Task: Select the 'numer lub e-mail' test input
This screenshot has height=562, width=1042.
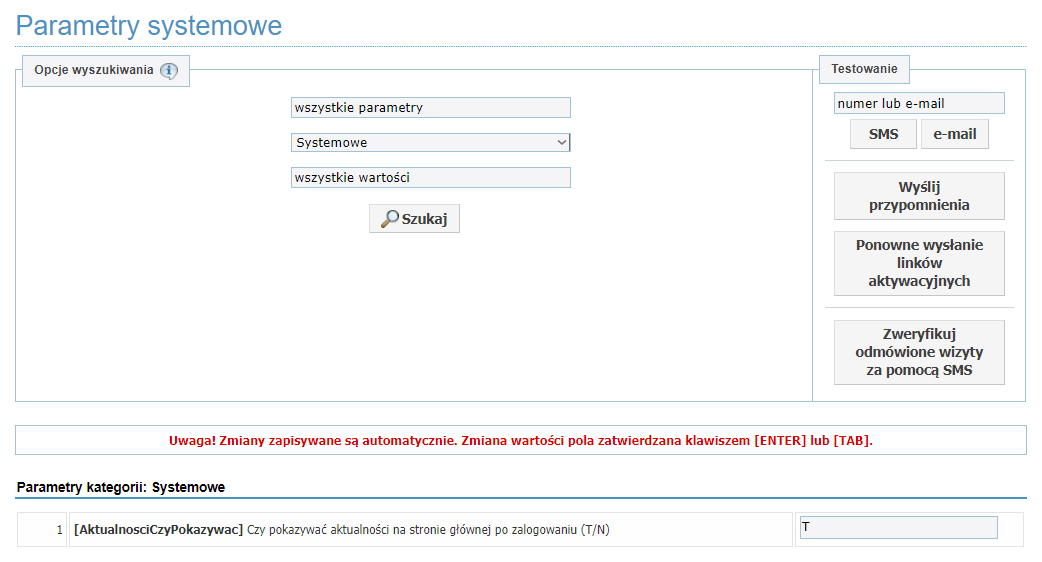Action: 918,104
